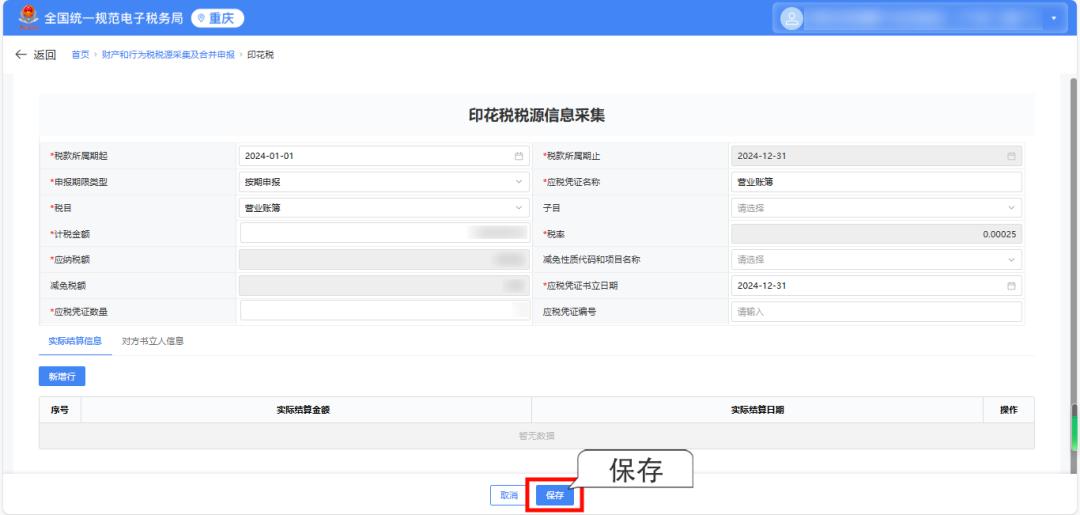Click the tax bureau emblem logo
This screenshot has width=1080, height=515.
(27, 18)
